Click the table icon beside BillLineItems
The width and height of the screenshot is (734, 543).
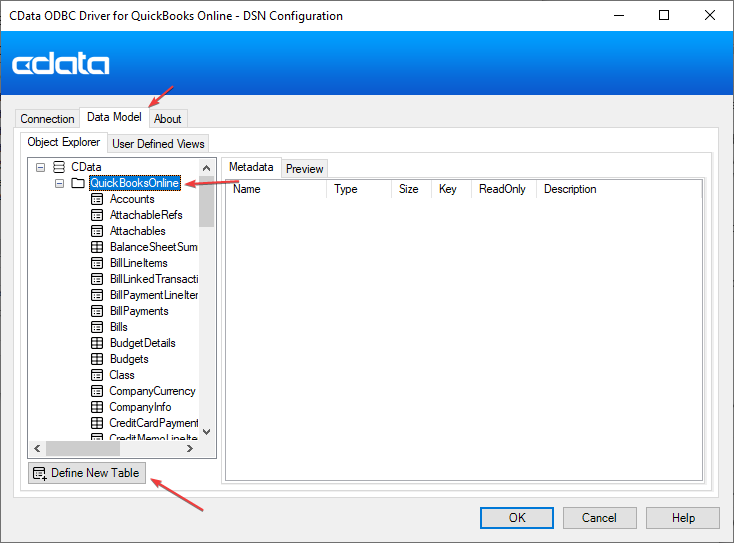97,263
